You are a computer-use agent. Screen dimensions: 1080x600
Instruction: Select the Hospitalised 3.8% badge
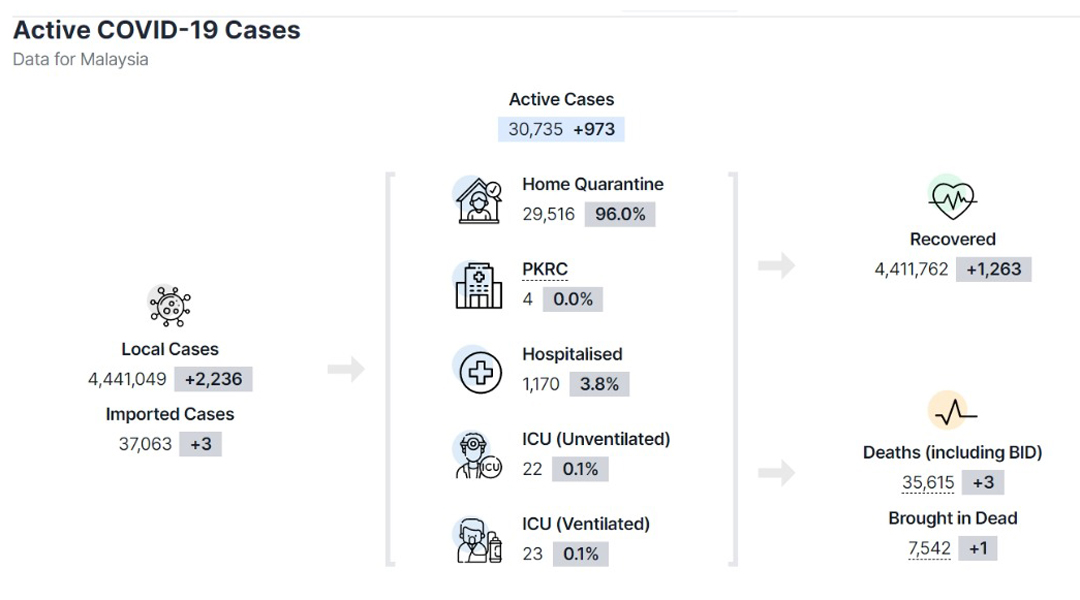(x=599, y=384)
